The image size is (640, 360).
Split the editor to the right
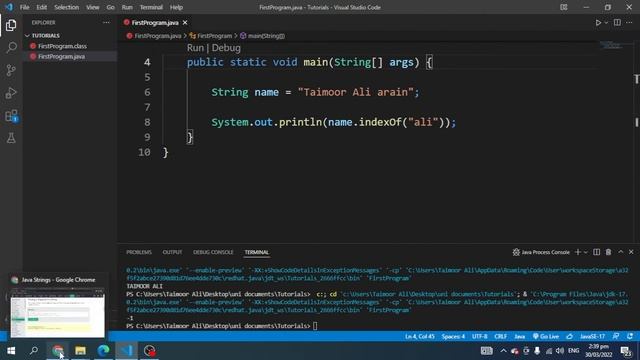point(617,23)
